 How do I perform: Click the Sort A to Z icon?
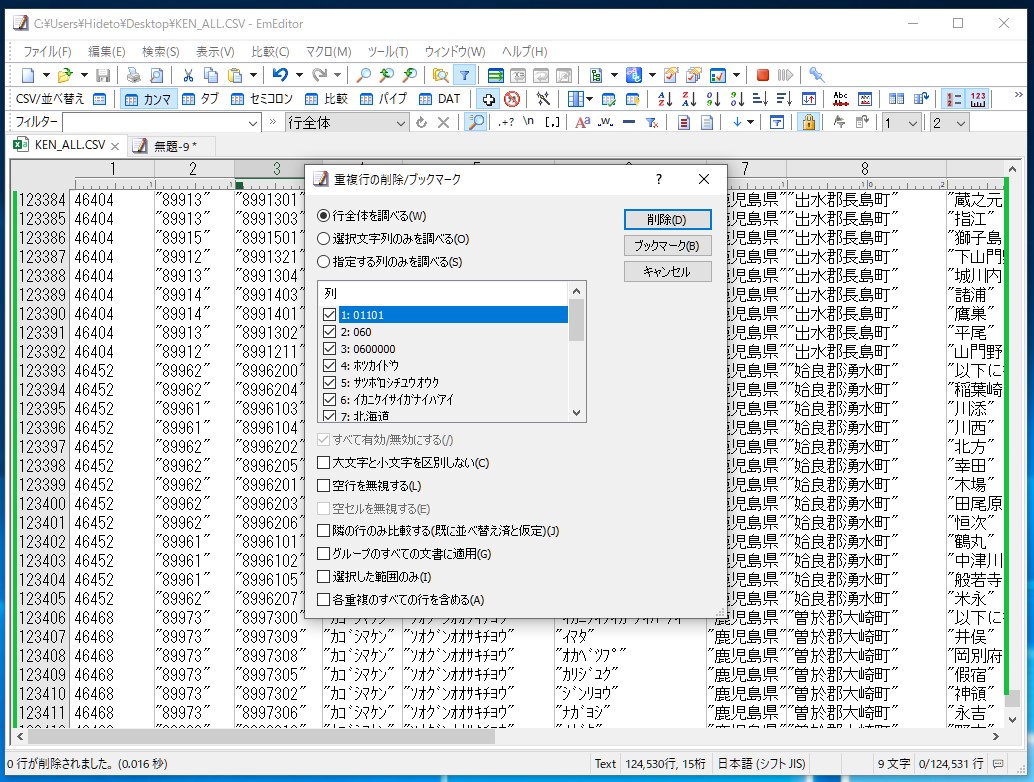click(x=665, y=99)
